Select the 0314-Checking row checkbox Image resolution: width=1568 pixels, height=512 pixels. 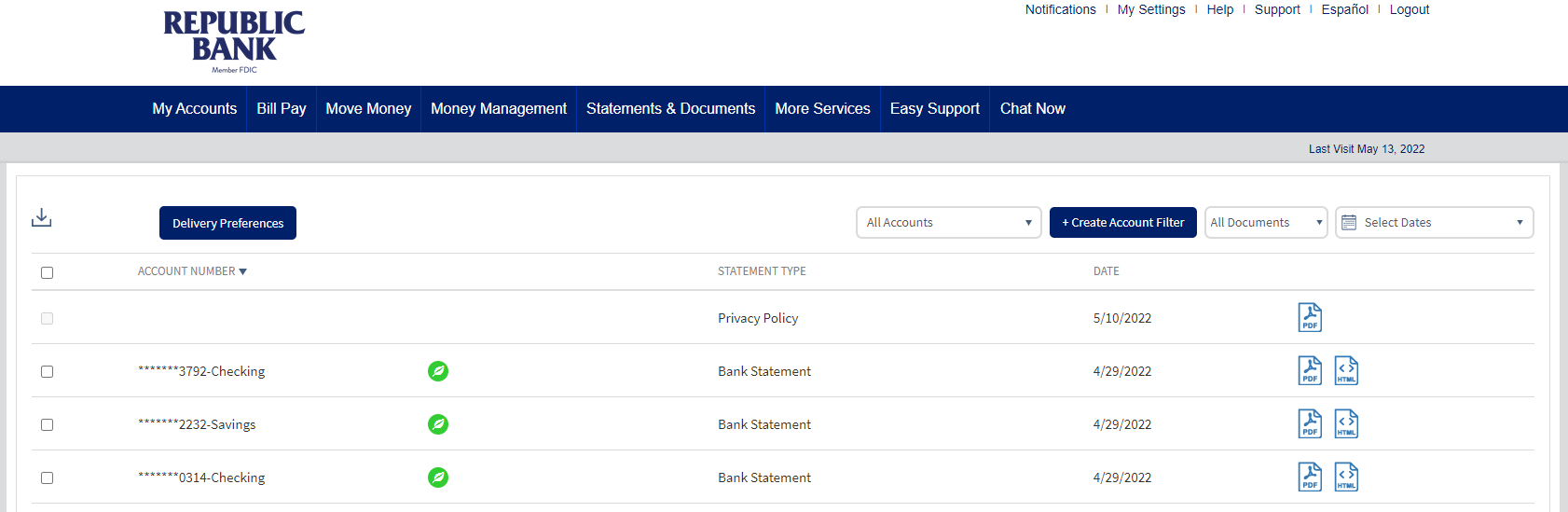click(47, 477)
